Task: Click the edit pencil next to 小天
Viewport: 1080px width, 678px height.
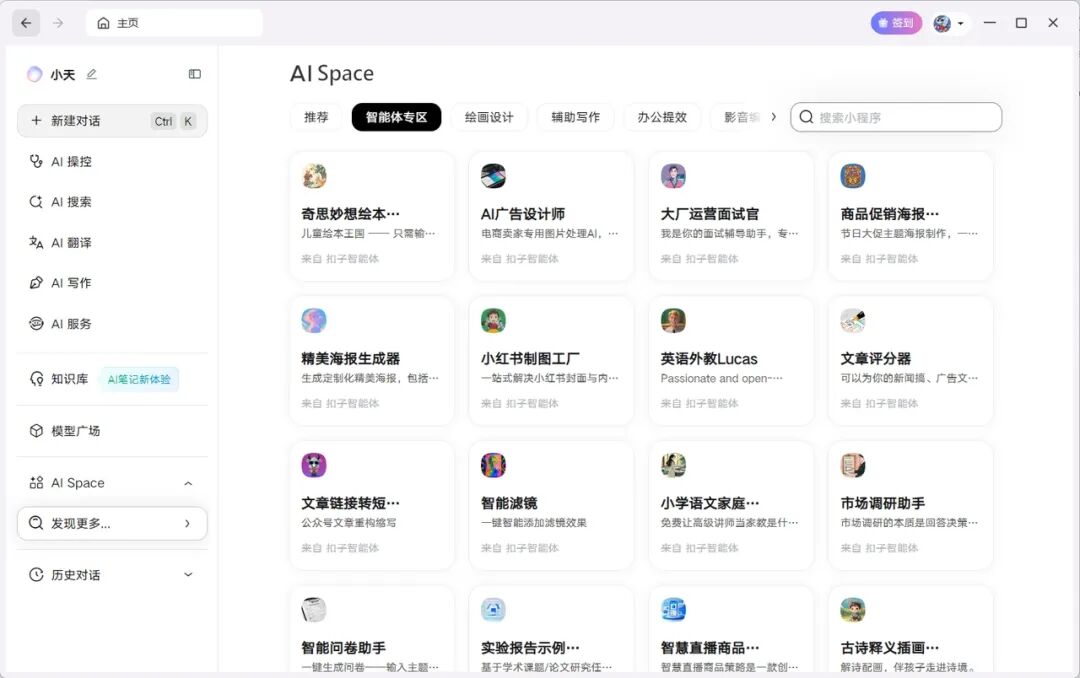Action: [x=92, y=74]
